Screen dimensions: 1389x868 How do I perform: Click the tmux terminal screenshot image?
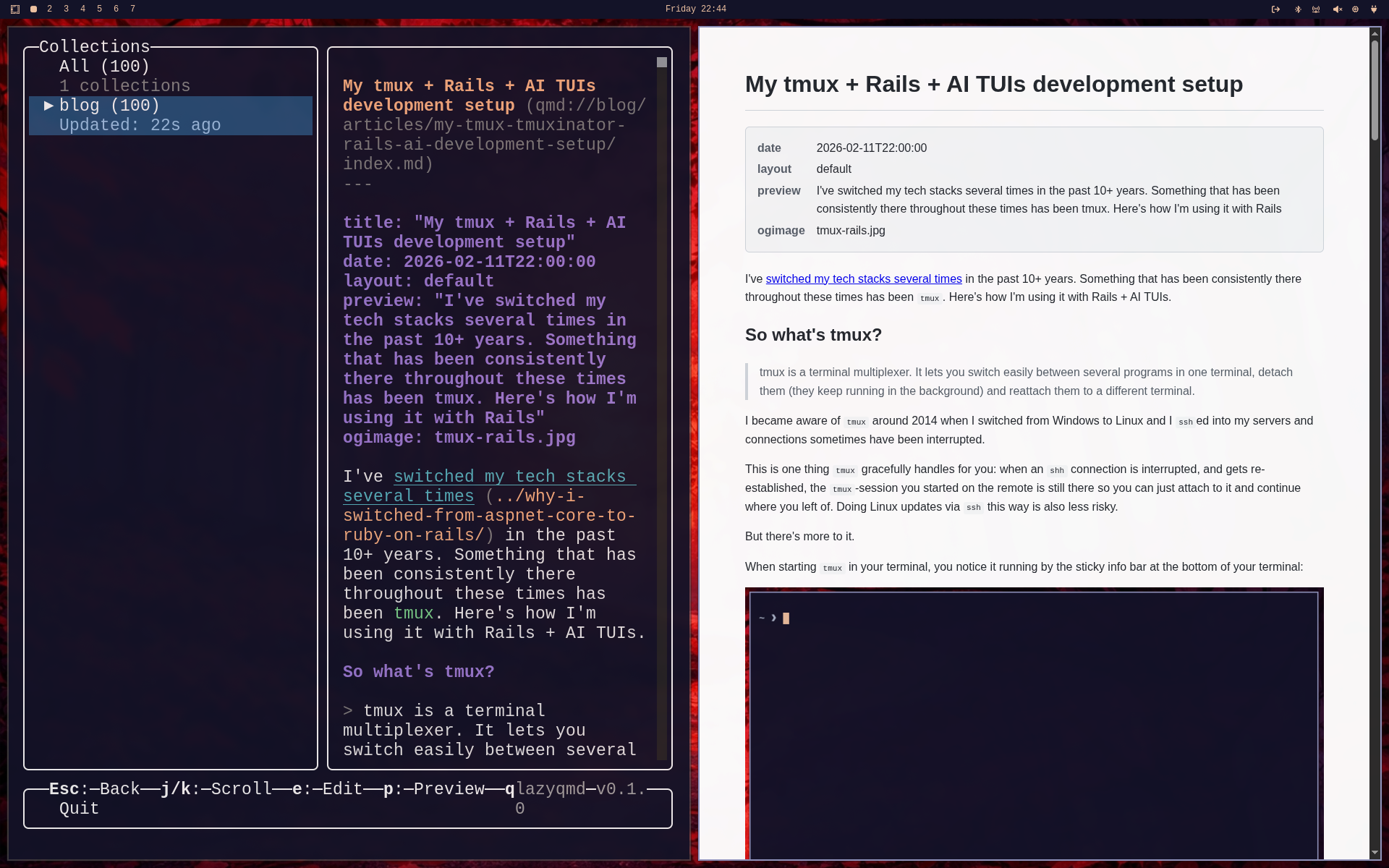1034,723
